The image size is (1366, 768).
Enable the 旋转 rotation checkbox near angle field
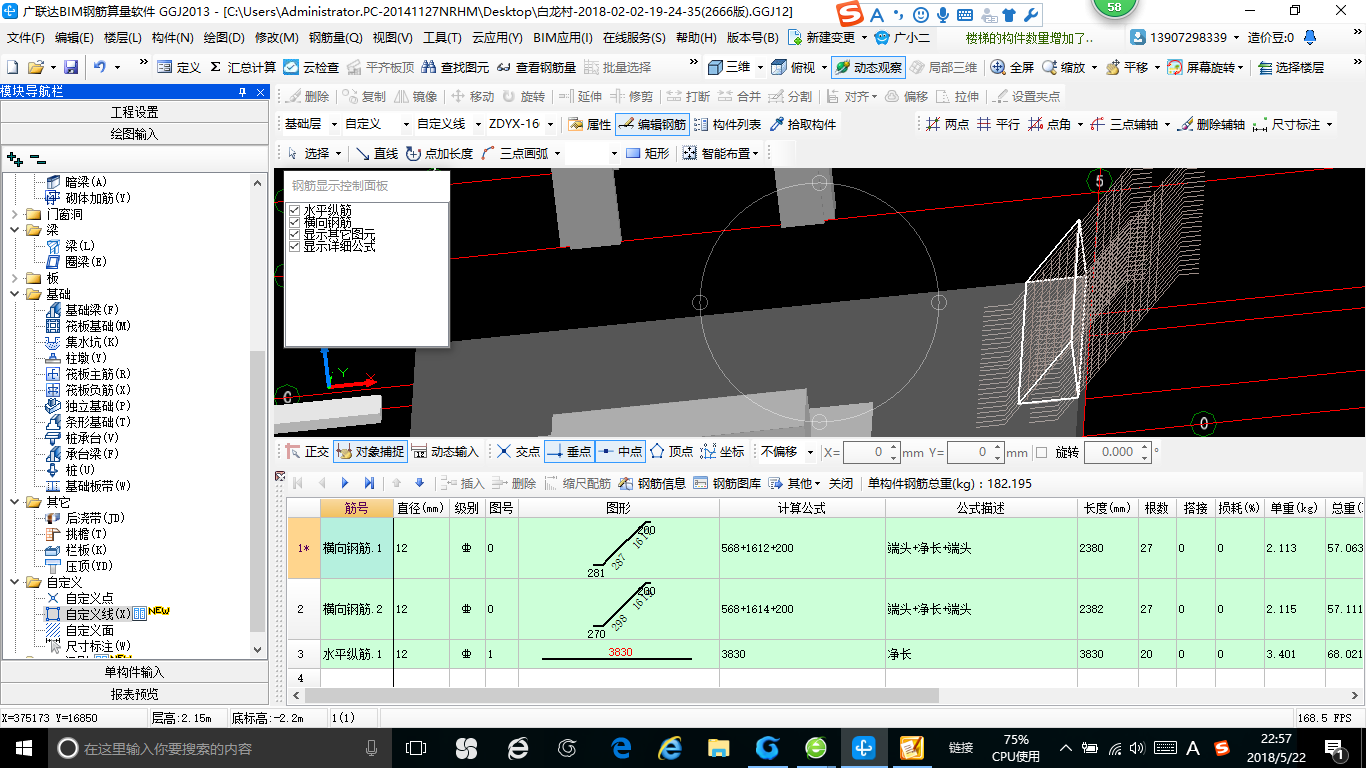[1041, 452]
